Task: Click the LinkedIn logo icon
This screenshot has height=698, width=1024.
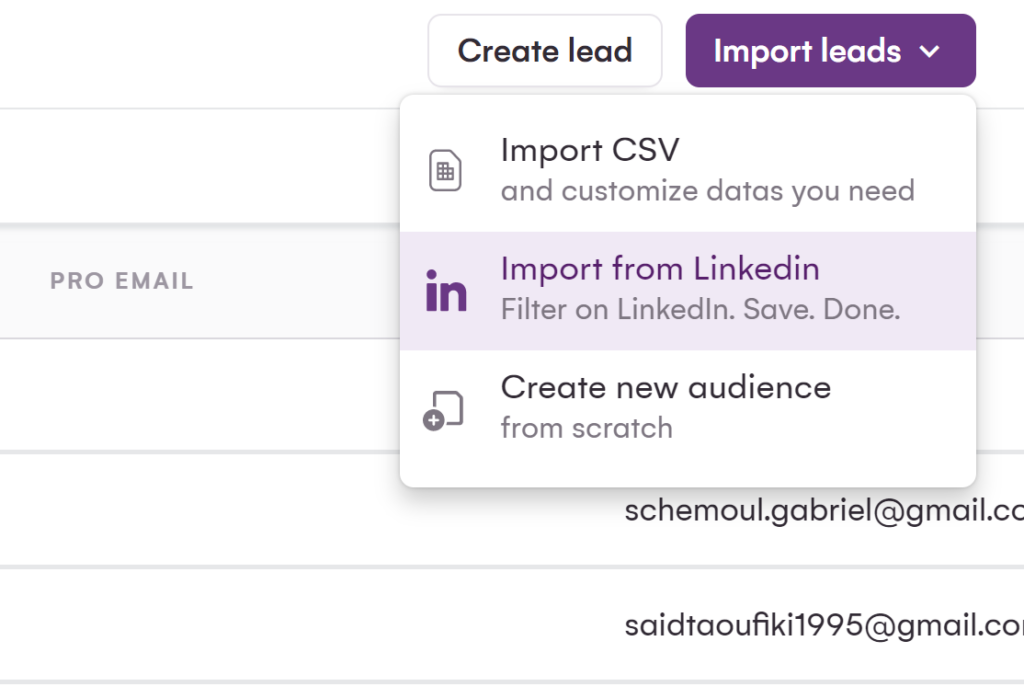Action: [x=446, y=290]
